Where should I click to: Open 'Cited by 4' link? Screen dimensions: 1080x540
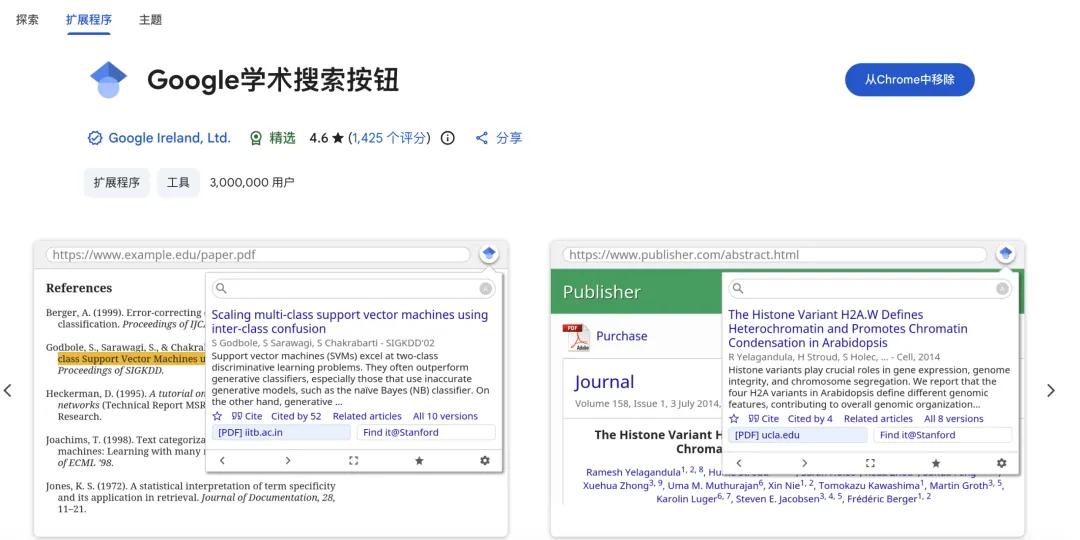(810, 419)
